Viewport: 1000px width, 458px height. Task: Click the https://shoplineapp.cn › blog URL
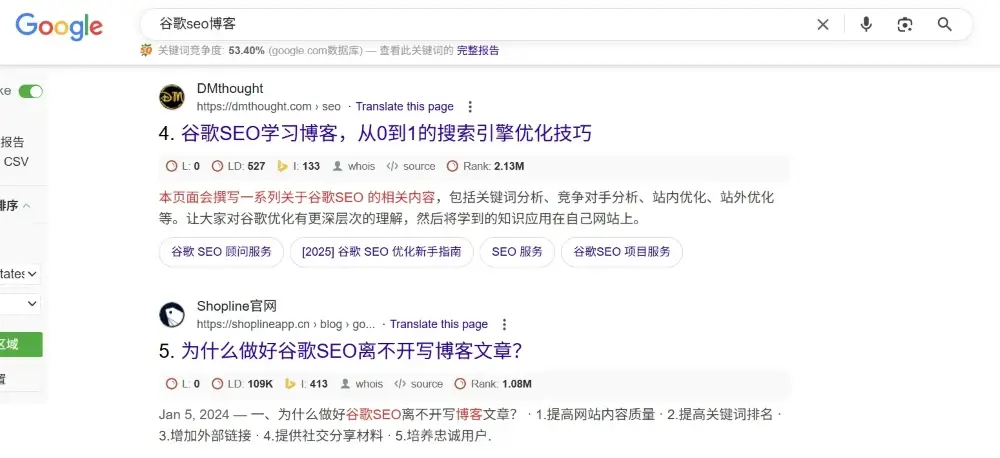click(286, 324)
